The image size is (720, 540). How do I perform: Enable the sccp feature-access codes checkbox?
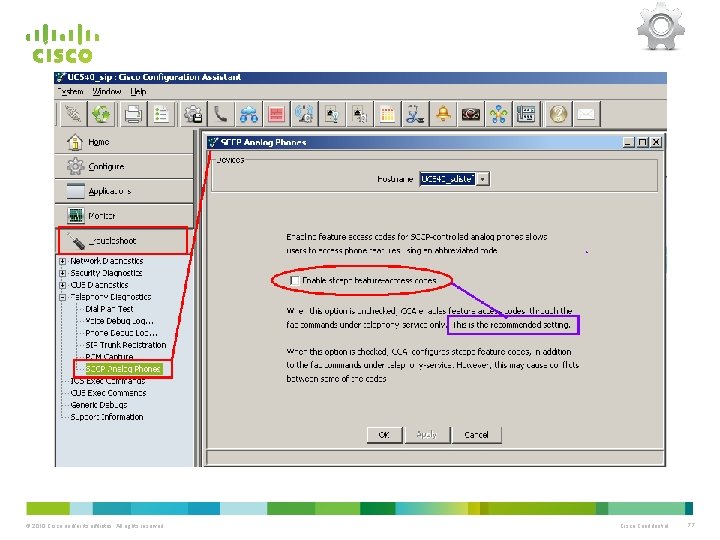point(295,280)
